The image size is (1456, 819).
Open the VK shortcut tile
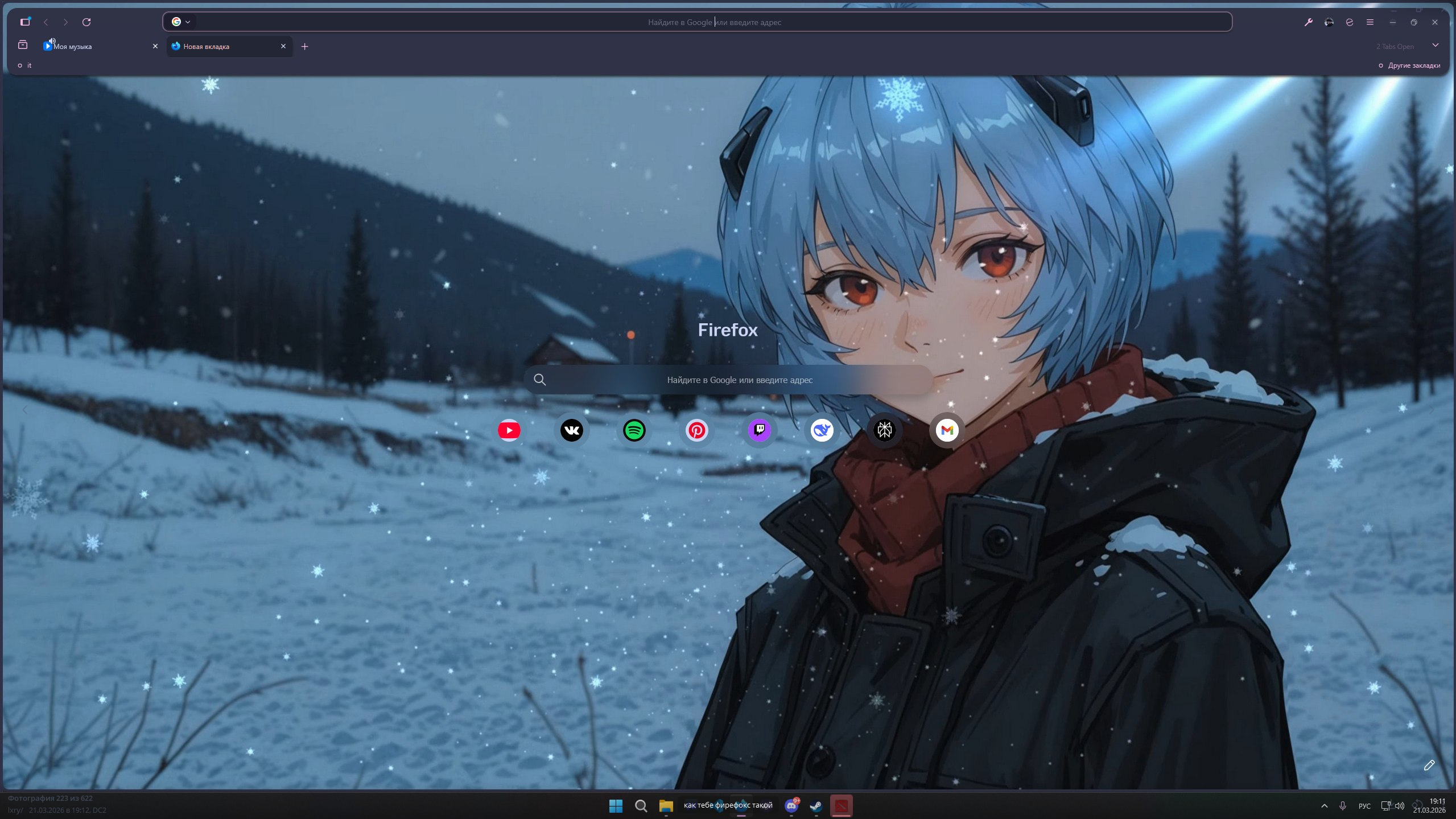[x=571, y=430]
